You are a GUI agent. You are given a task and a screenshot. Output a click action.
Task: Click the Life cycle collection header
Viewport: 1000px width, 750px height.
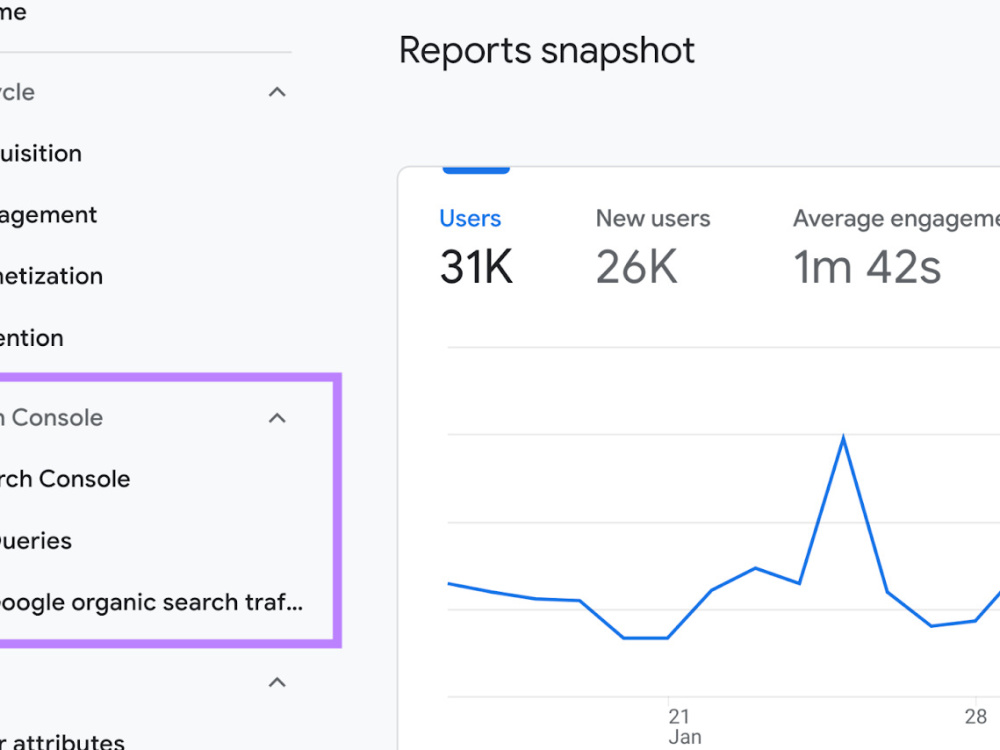pyautogui.click(x=18, y=92)
